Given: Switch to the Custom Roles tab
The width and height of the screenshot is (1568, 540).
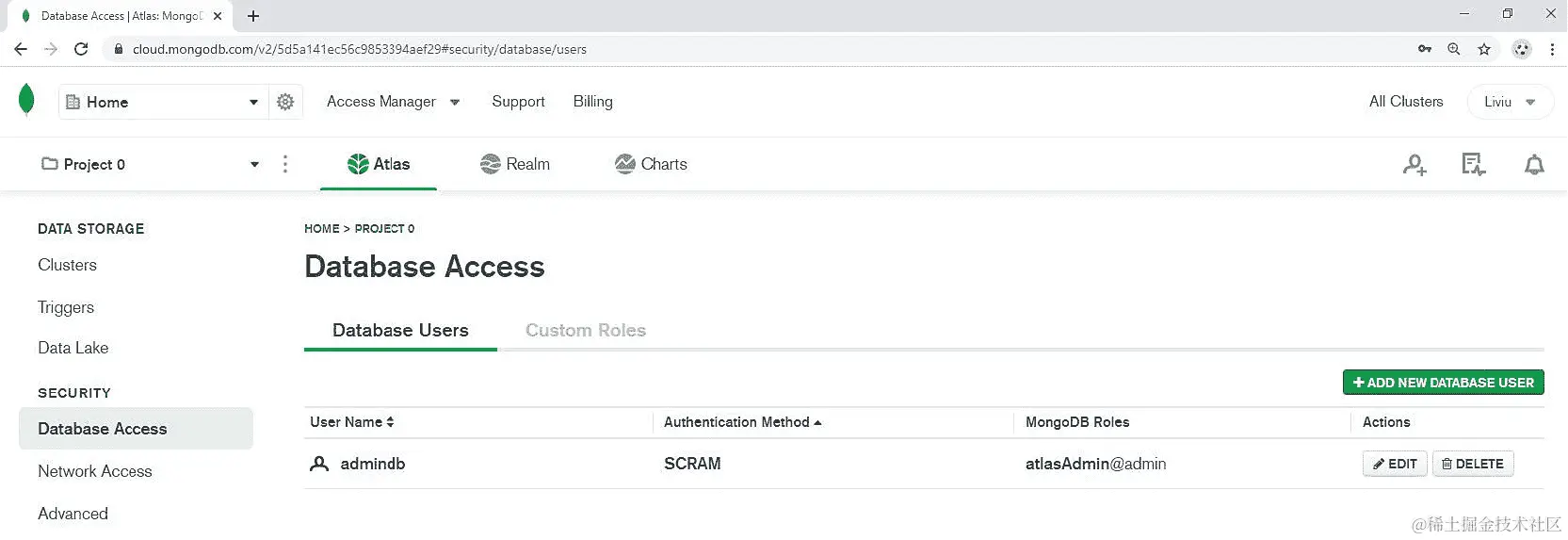Looking at the screenshot, I should (x=586, y=331).
